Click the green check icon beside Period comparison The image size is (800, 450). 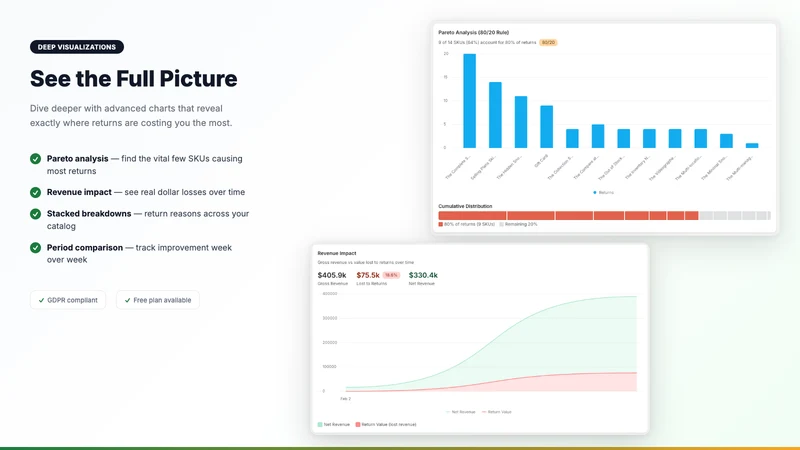pyautogui.click(x=35, y=247)
